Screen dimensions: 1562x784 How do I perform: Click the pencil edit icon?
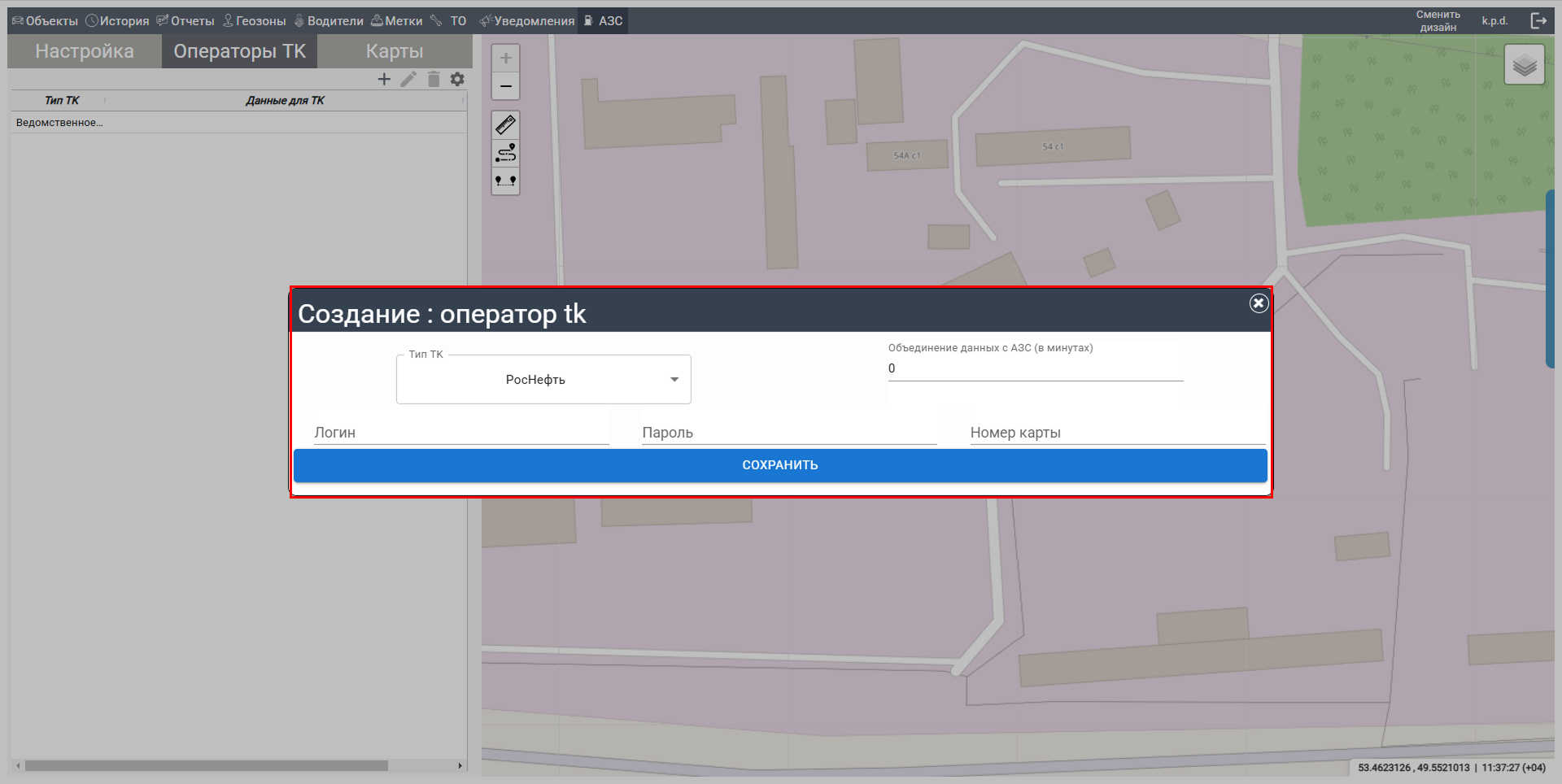coord(408,79)
